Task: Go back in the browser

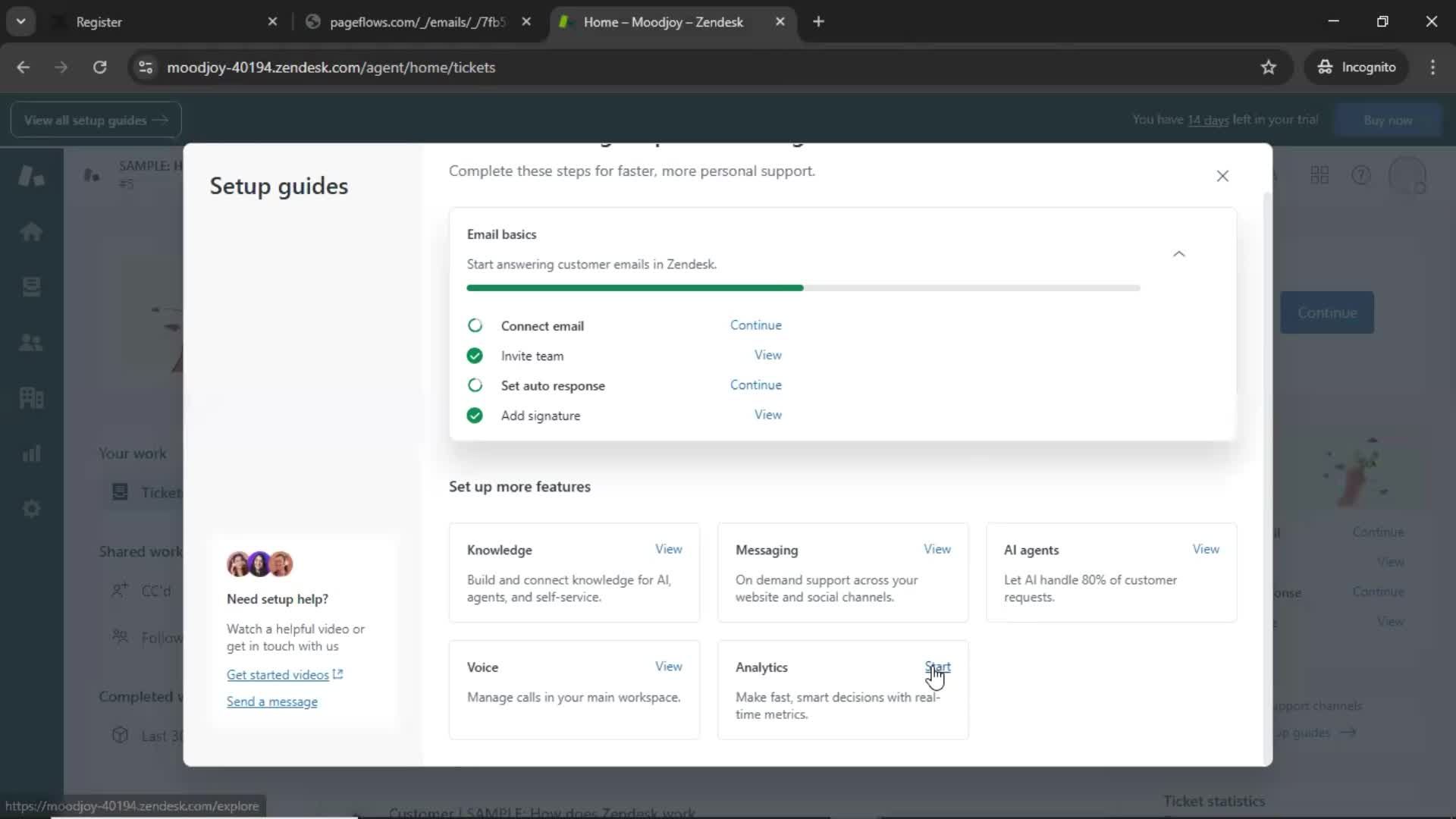Action: coord(24,67)
